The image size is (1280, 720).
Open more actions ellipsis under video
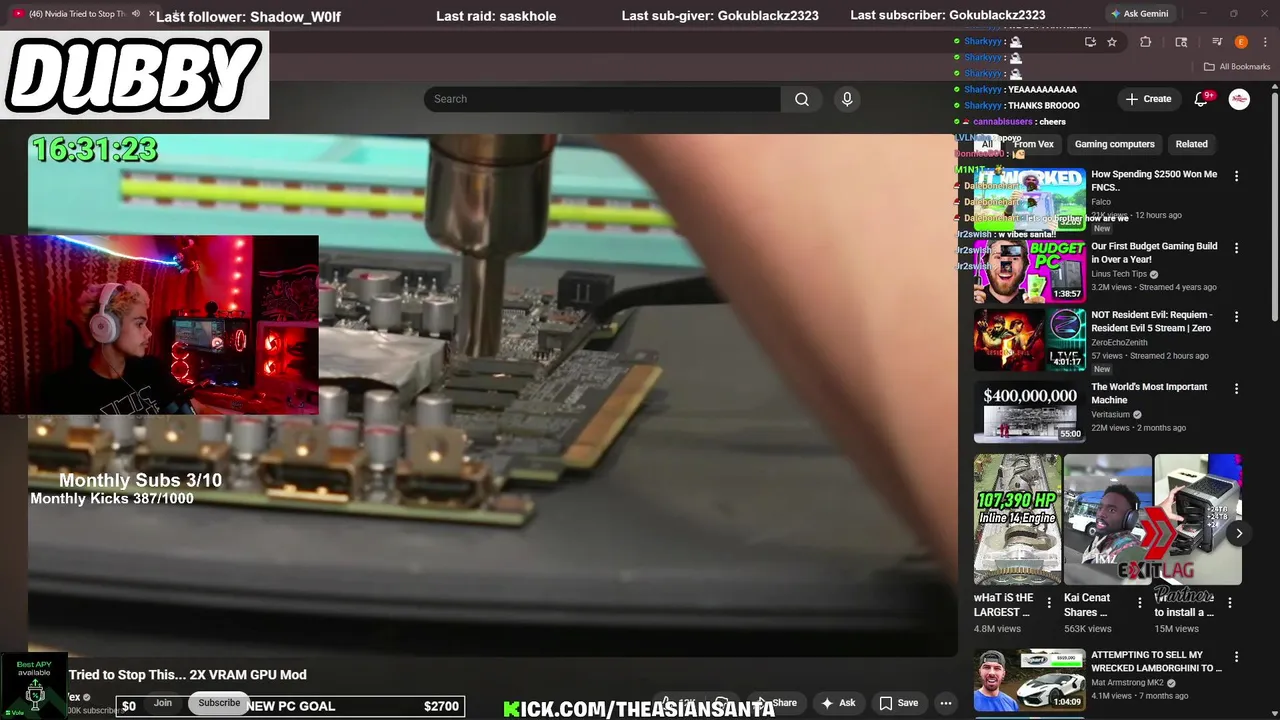point(946,703)
